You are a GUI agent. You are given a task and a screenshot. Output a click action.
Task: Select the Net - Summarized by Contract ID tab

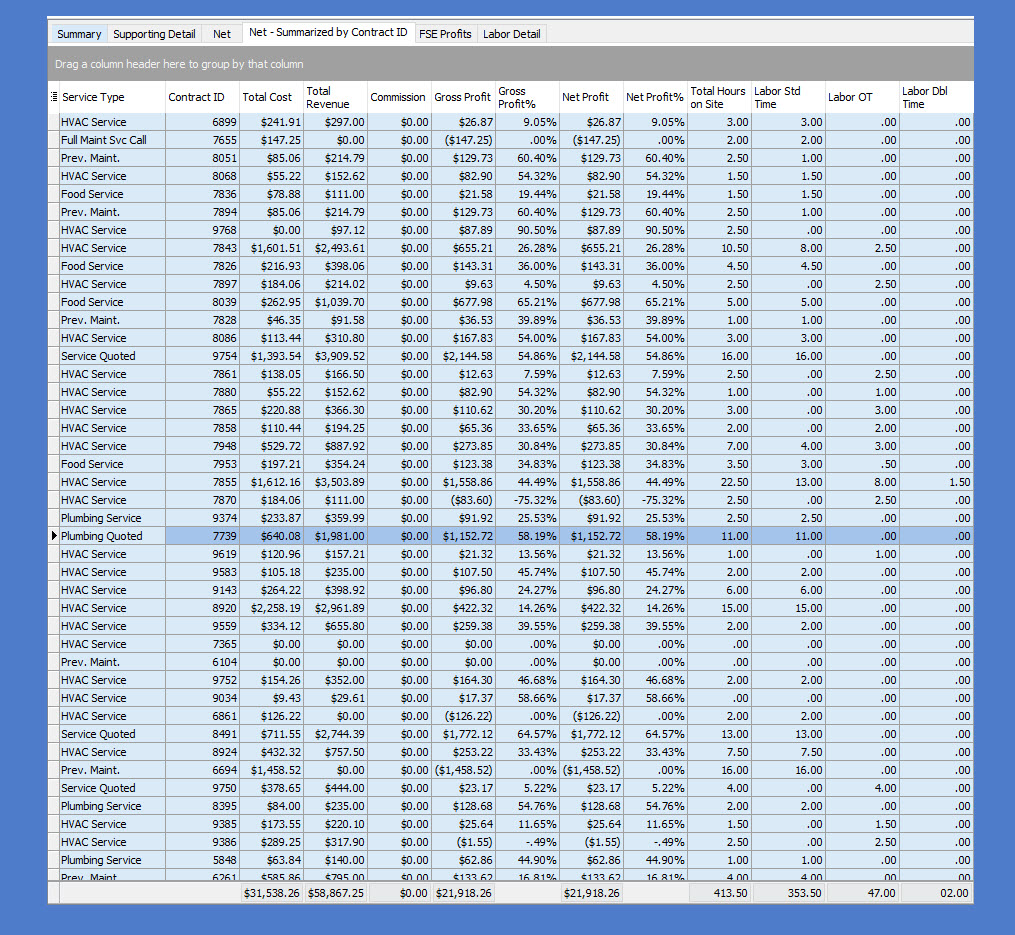coord(328,32)
